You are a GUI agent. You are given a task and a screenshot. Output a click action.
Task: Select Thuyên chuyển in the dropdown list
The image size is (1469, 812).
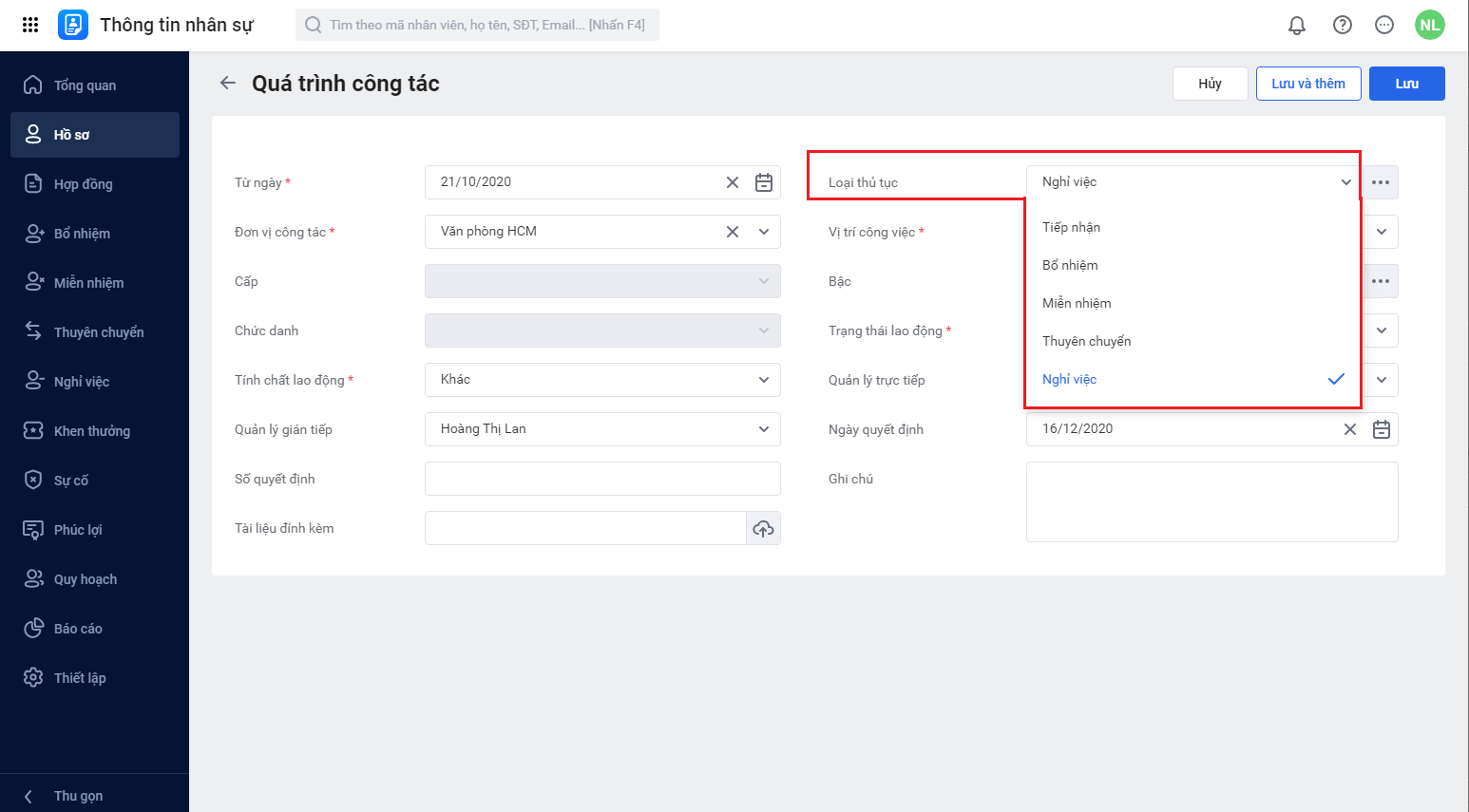pos(1192,341)
